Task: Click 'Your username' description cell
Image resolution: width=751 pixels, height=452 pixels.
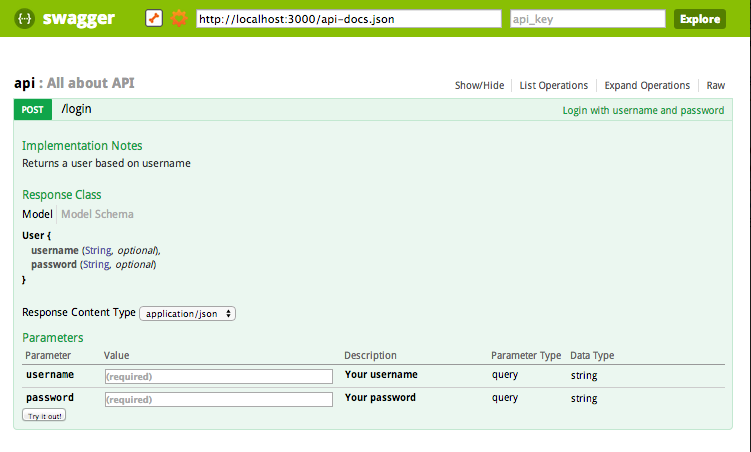Action: [x=381, y=374]
